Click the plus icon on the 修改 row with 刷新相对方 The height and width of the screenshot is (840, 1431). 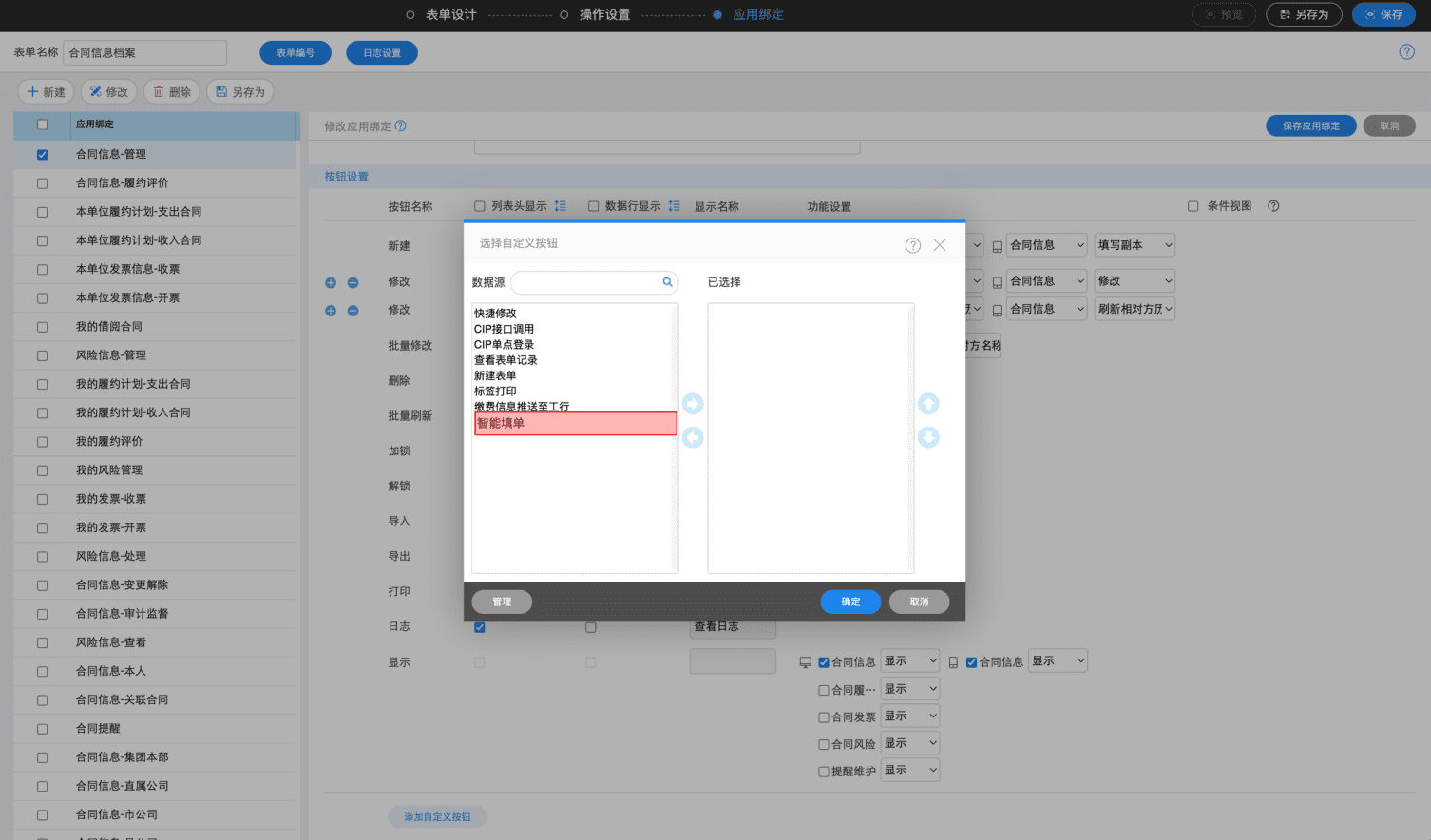click(331, 311)
